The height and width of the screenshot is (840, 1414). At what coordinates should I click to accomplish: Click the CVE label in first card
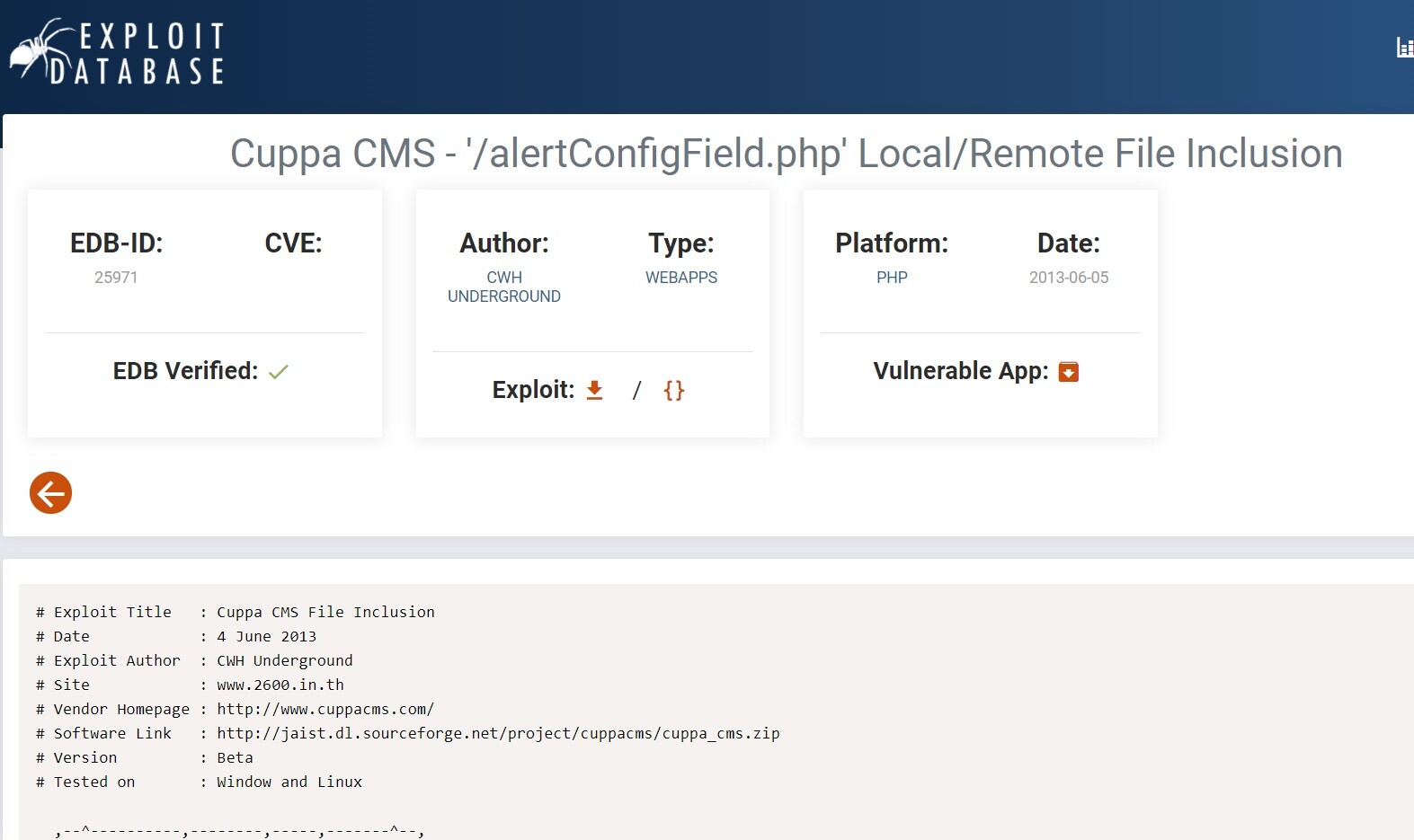[x=293, y=243]
